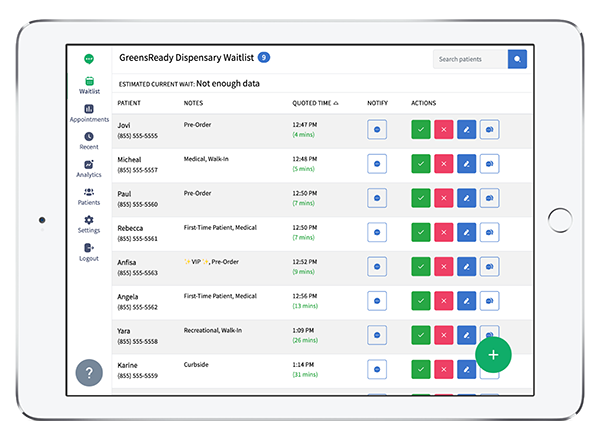Viewport: 600px width, 440px height.
Task: Edit Jovi's entry with the pencil button
Action: pyautogui.click(x=466, y=129)
